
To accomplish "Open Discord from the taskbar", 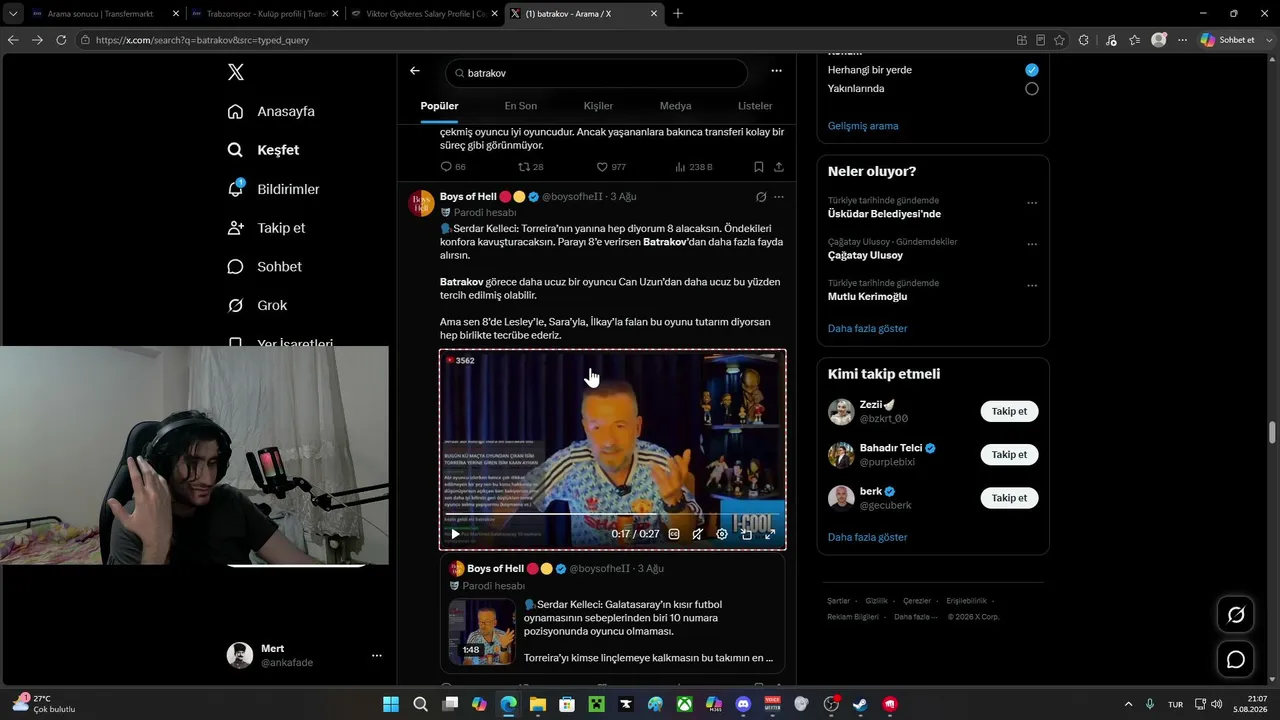I will pos(743,704).
